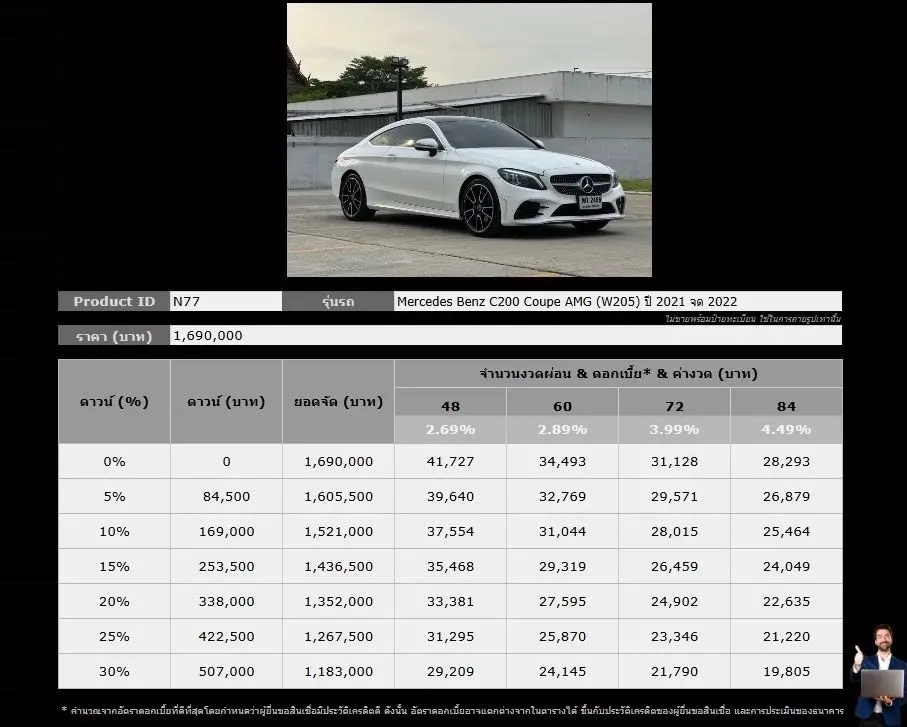Viewport: 907px width, 727px height.
Task: Select the down payment amount "422,500"
Action: (x=226, y=636)
